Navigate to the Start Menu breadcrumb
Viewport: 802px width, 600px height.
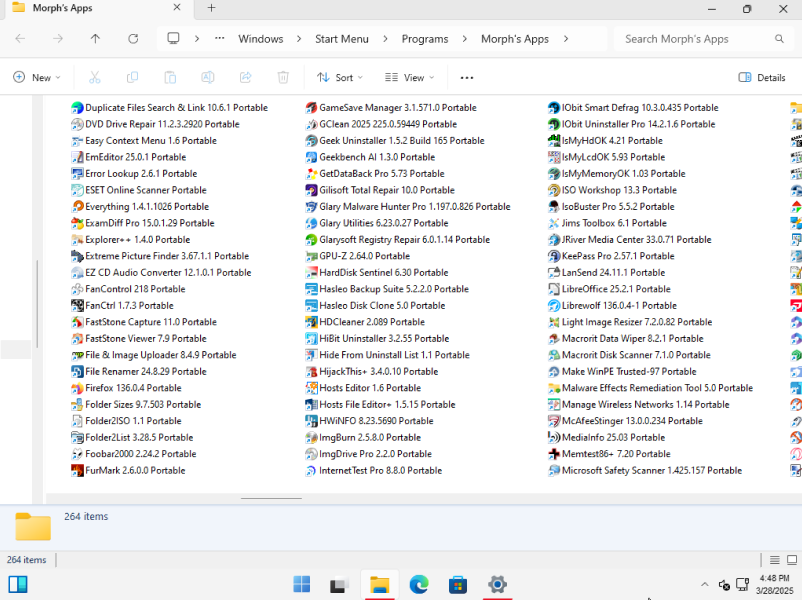point(342,39)
